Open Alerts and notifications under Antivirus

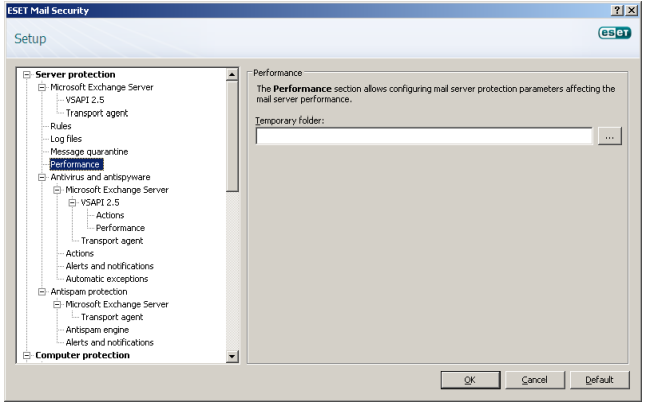point(109,266)
